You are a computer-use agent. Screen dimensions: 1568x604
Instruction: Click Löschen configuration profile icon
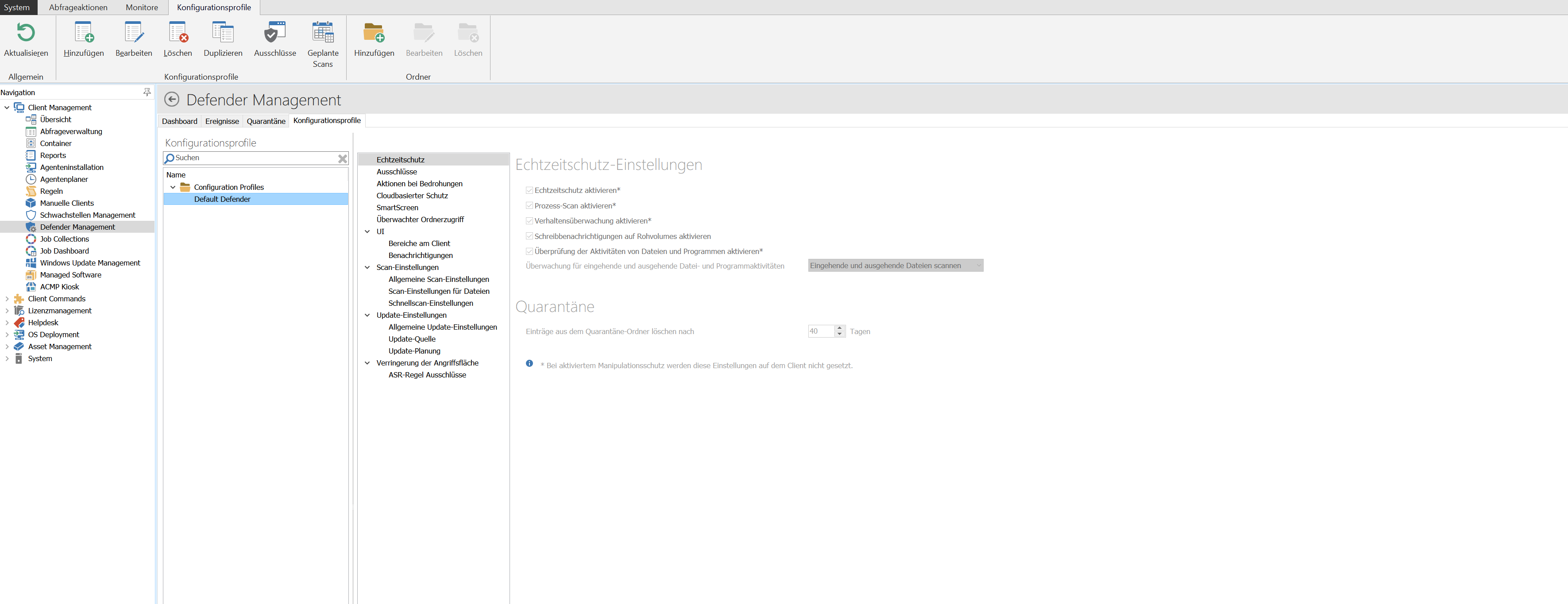178,33
